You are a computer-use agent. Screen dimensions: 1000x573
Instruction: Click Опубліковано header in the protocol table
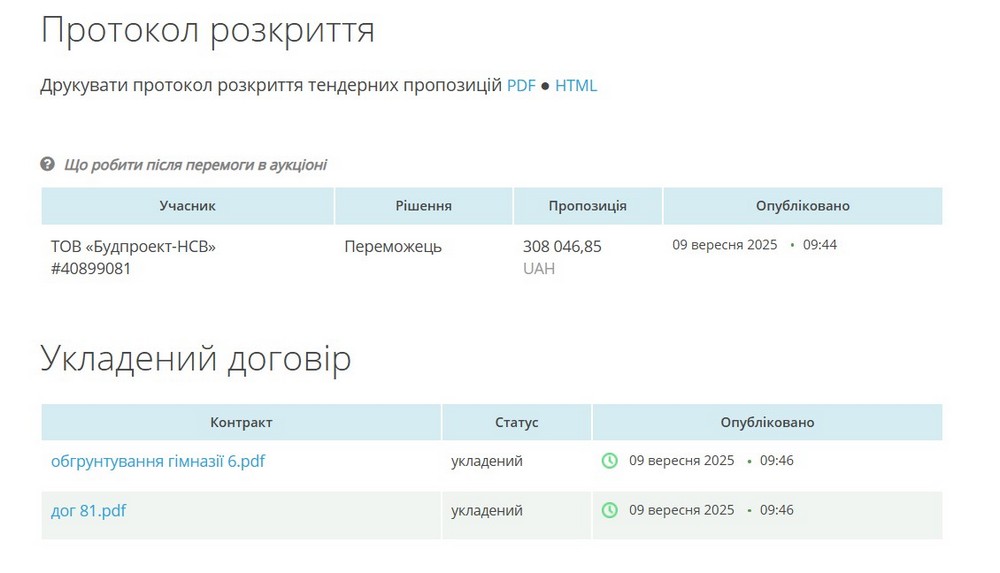click(x=802, y=205)
